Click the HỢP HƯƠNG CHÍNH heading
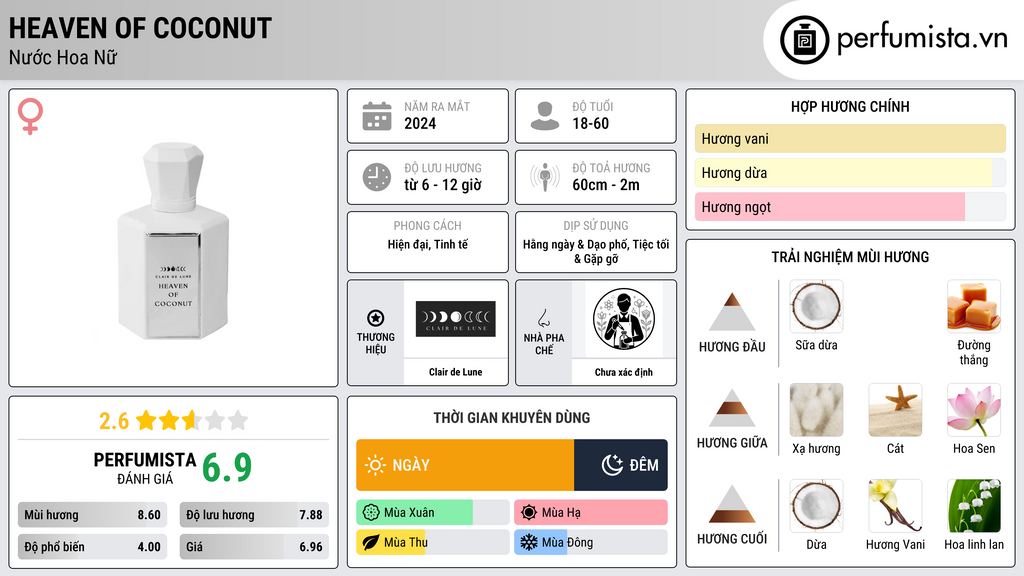 850,106
